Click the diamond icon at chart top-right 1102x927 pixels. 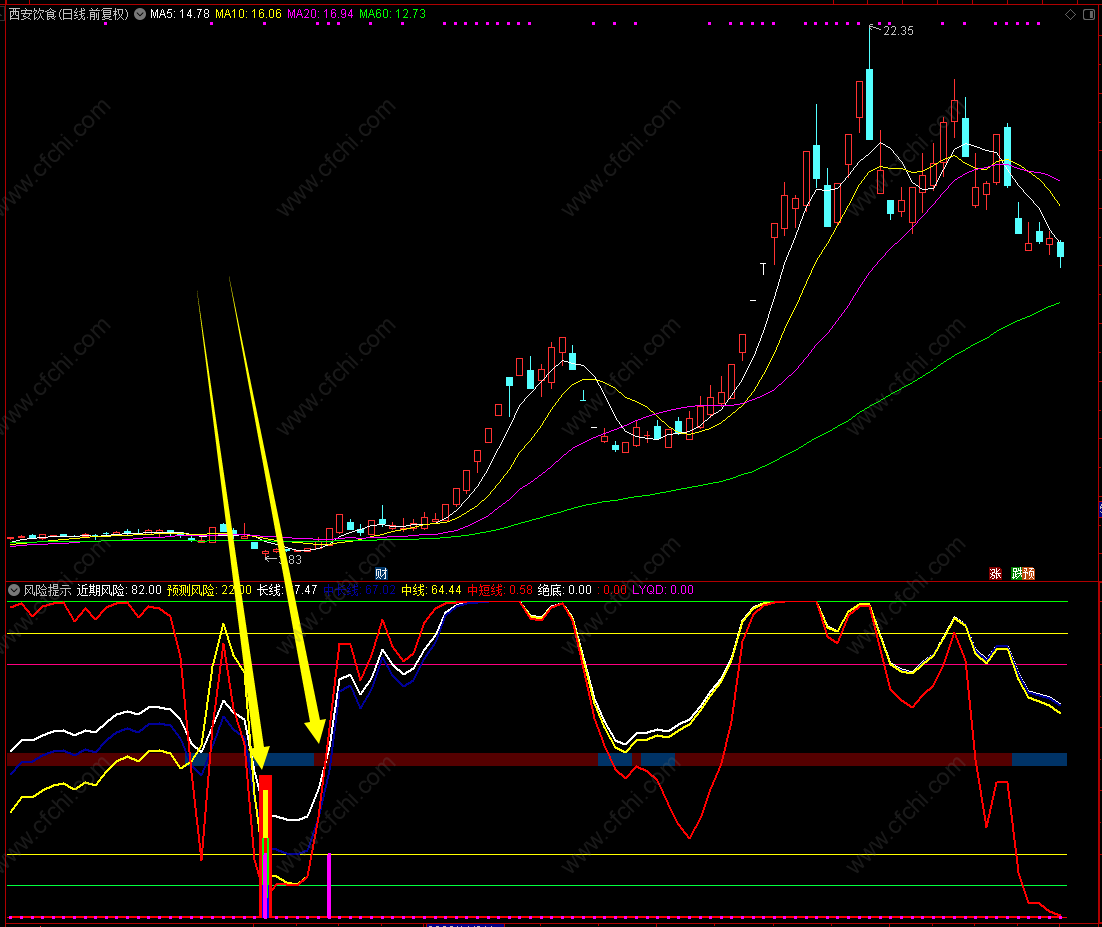pyautogui.click(x=1070, y=14)
